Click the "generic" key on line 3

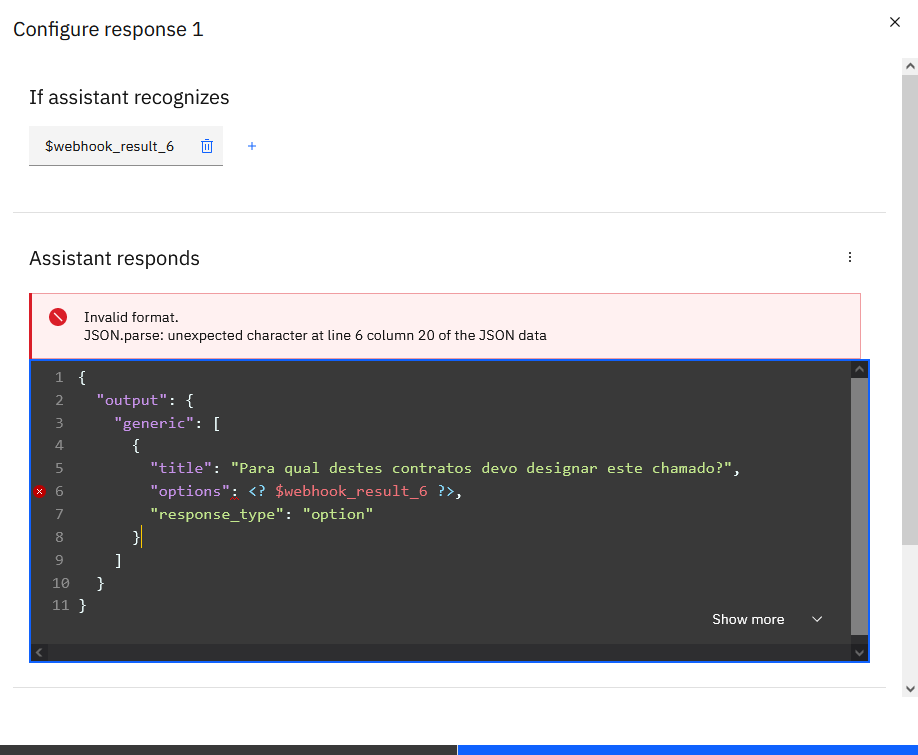[156, 423]
